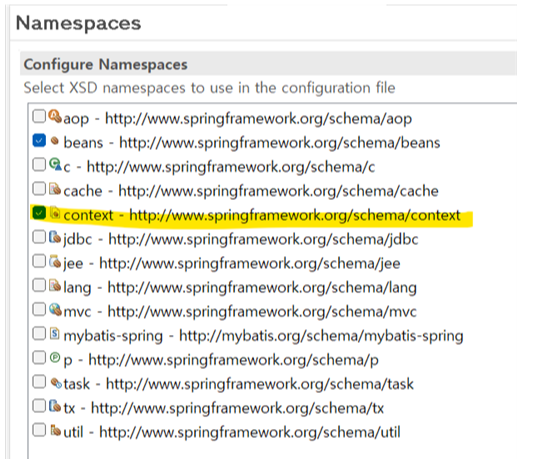This screenshot has height=459, width=535.
Task: Select the 'context - http://www.springframework.org/schema/context' row
Action: (x=262, y=215)
